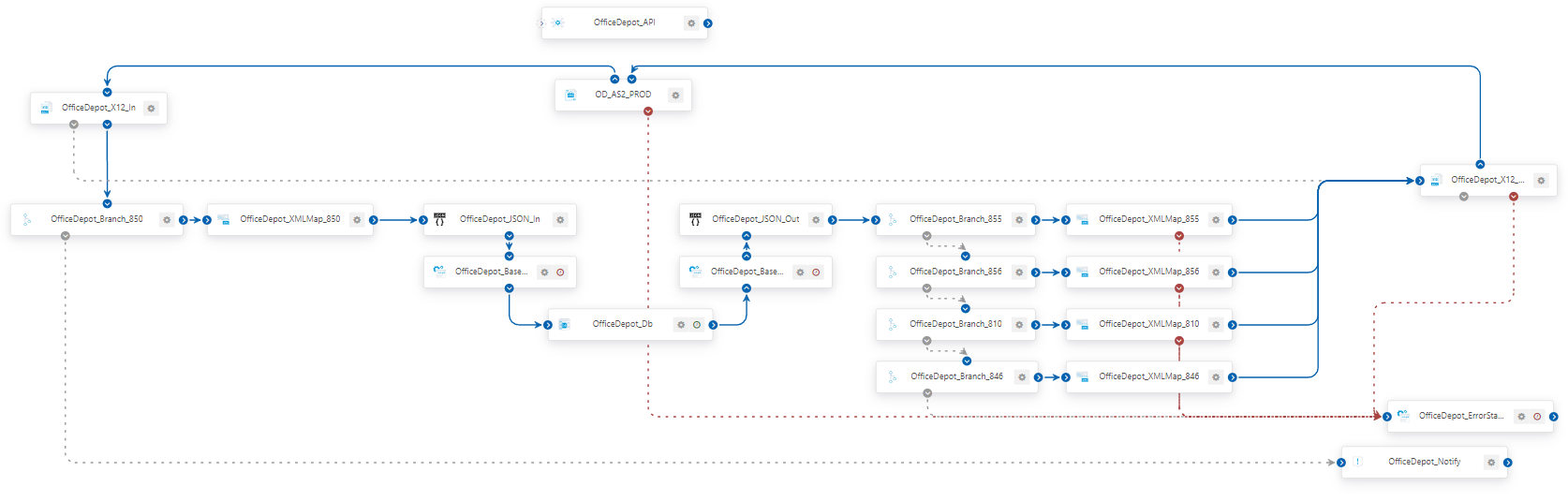Click the JSON braces icon on OfficeDepot_JSON_Out
1568x501 pixels.
695,219
